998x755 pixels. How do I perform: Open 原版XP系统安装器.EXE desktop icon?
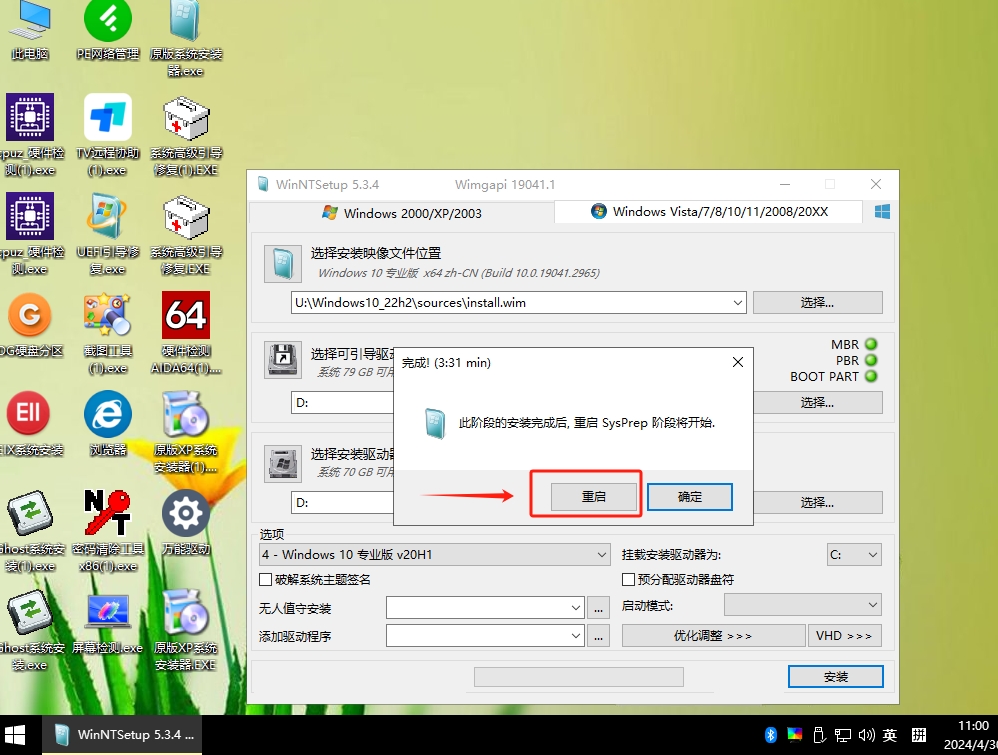click(185, 630)
